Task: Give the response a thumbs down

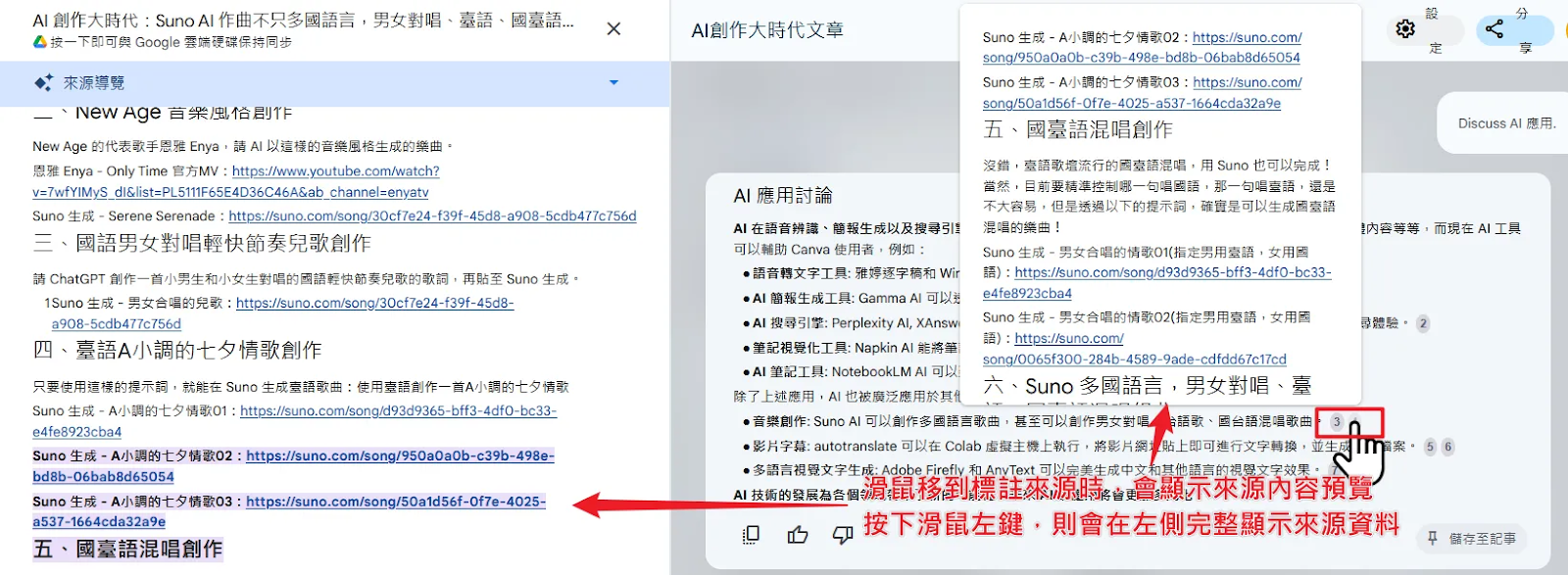Action: 843,535
